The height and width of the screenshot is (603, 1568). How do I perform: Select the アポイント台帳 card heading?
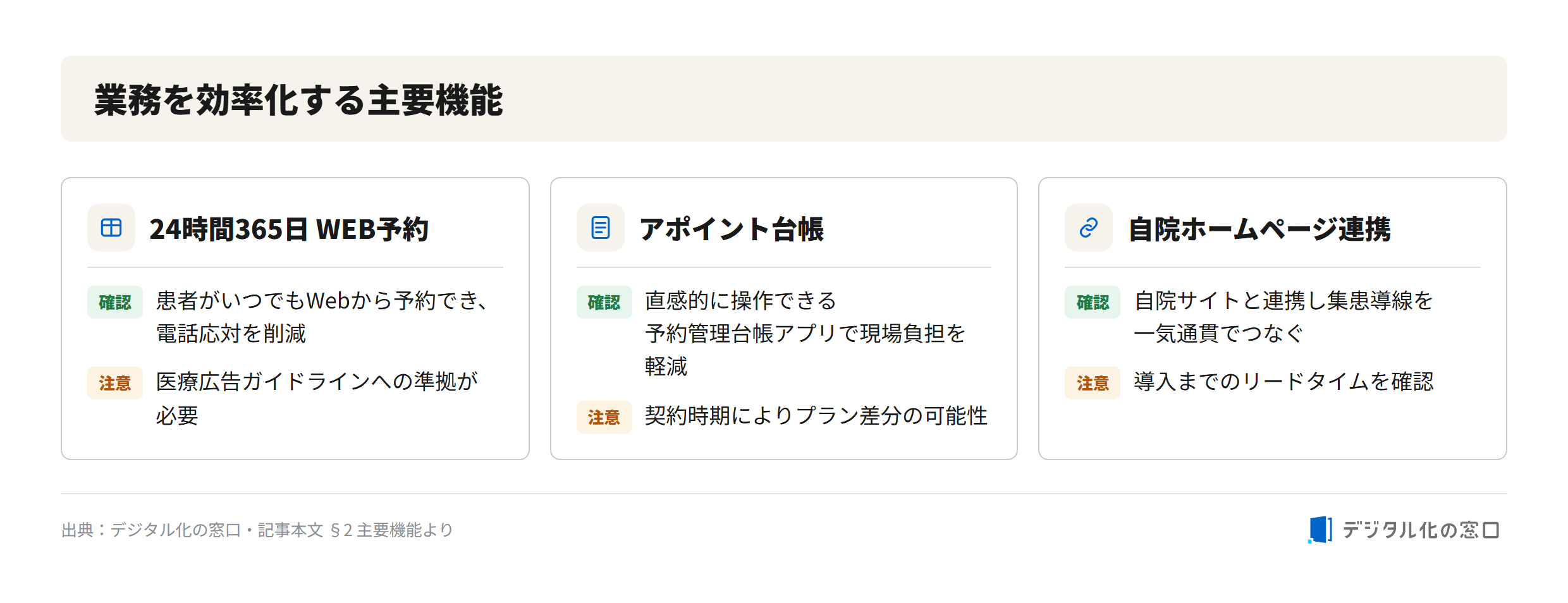732,229
